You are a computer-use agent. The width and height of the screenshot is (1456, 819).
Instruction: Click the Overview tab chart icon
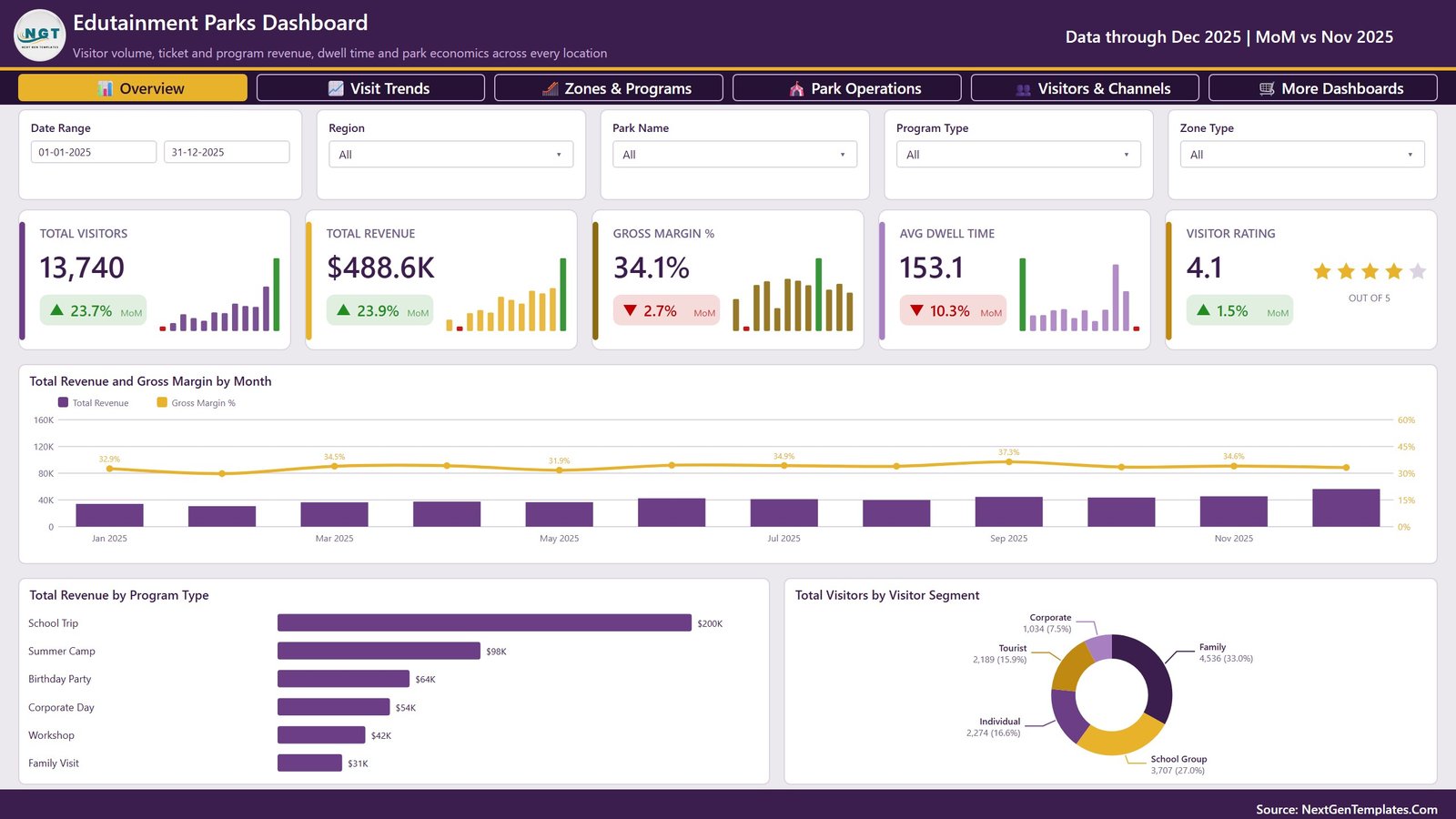pyautogui.click(x=106, y=88)
